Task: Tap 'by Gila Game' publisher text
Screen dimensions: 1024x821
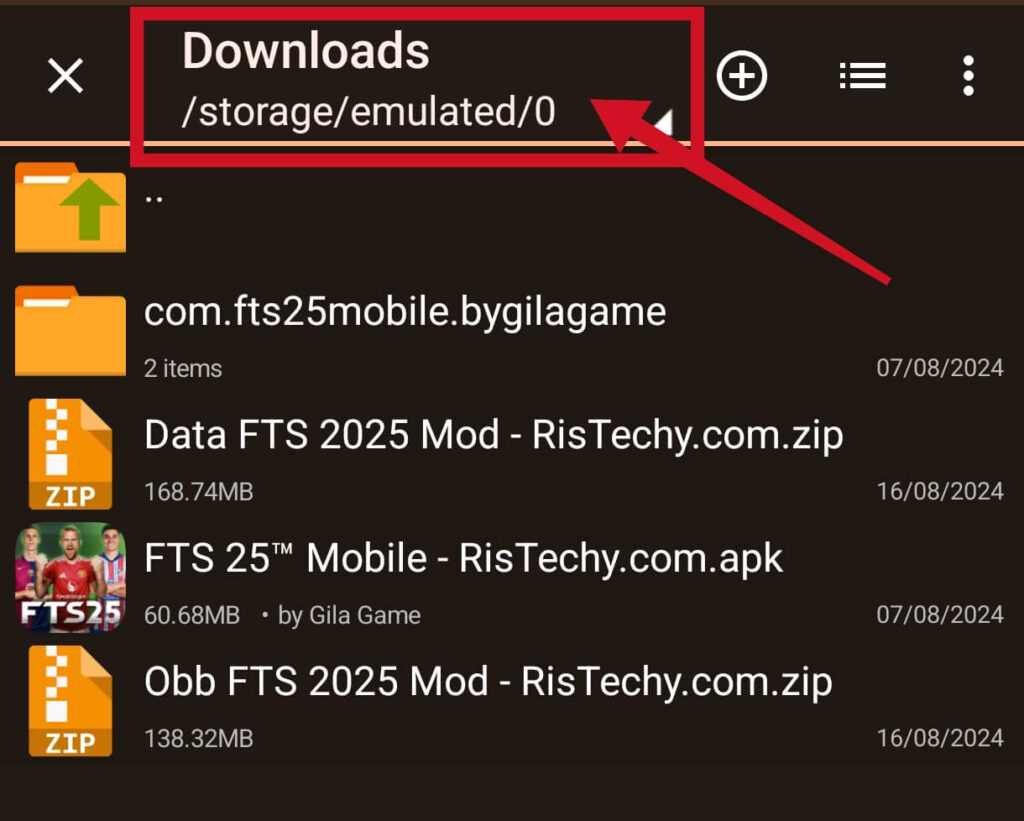Action: (349, 616)
